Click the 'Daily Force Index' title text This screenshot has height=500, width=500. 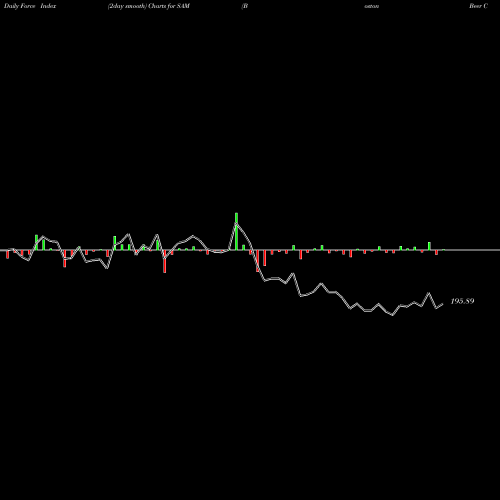coord(30,6)
